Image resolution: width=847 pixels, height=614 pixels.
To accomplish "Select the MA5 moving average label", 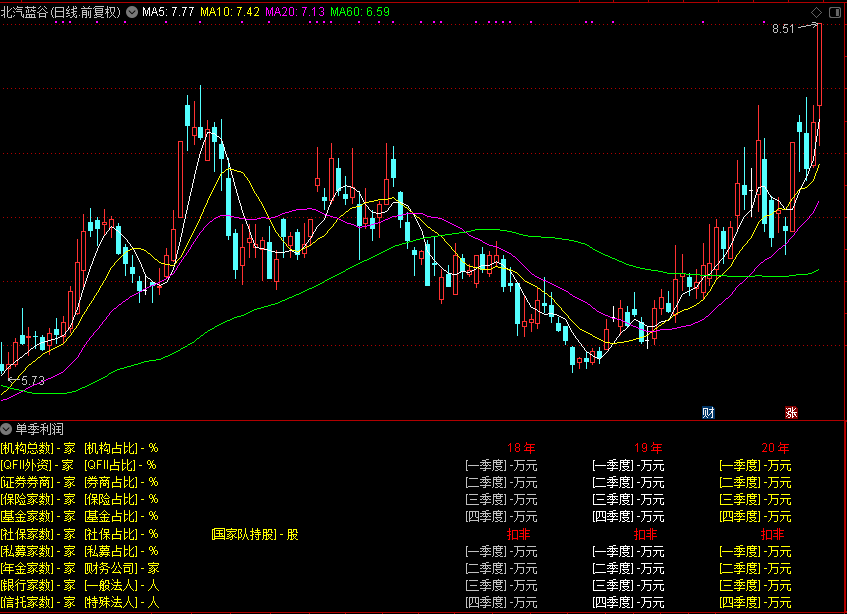I will pos(168,13).
